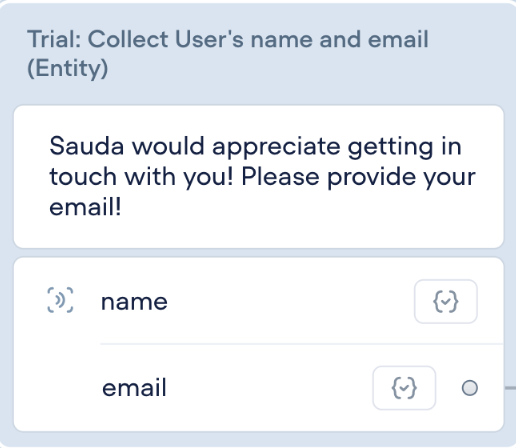Click the divider between name and email rows

tap(302, 344)
